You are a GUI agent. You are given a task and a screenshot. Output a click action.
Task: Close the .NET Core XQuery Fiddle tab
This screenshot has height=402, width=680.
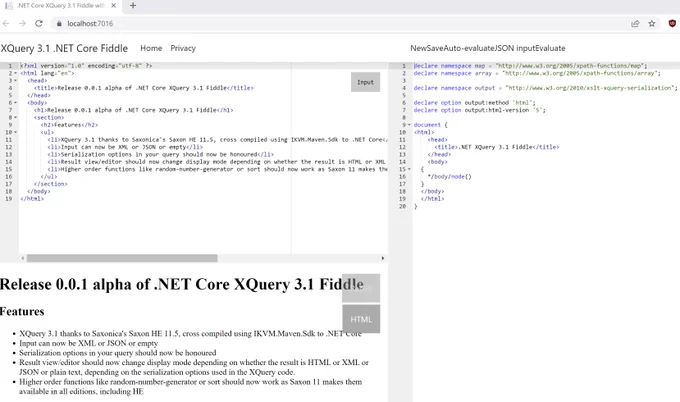[114, 6]
